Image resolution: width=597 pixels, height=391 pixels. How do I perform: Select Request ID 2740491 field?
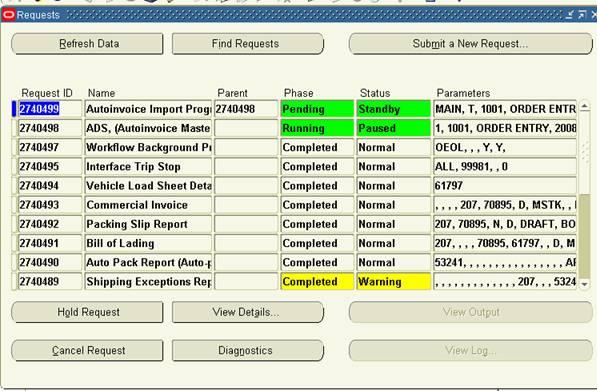(x=50, y=243)
